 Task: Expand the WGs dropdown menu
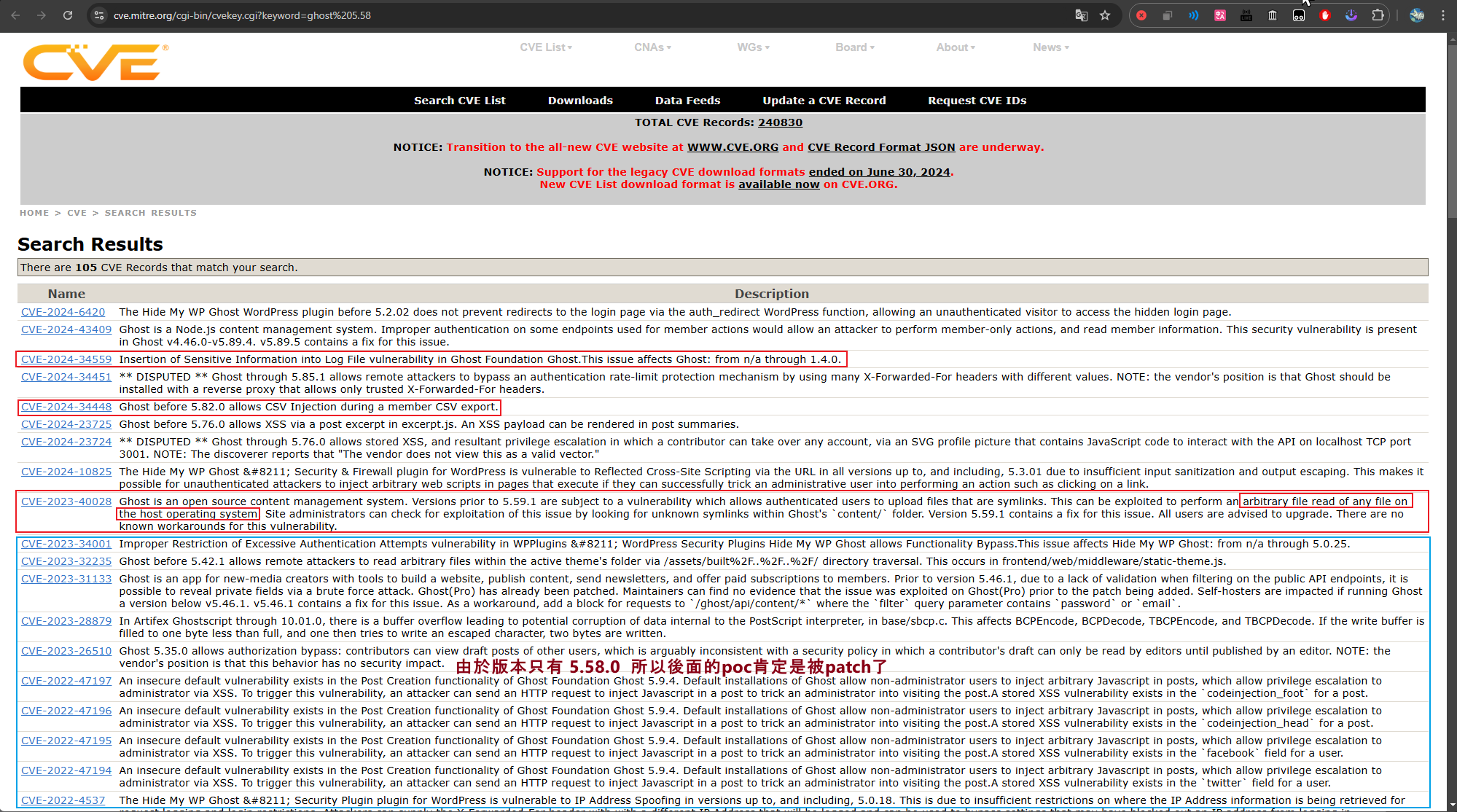(x=753, y=47)
